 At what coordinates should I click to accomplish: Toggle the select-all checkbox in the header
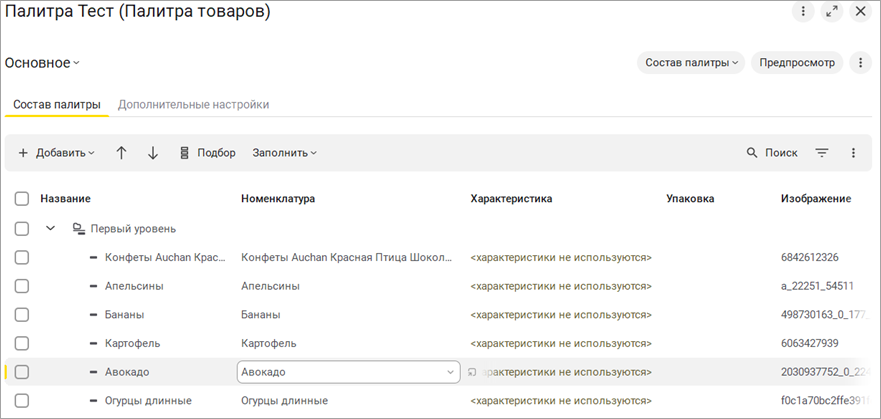[x=22, y=199]
